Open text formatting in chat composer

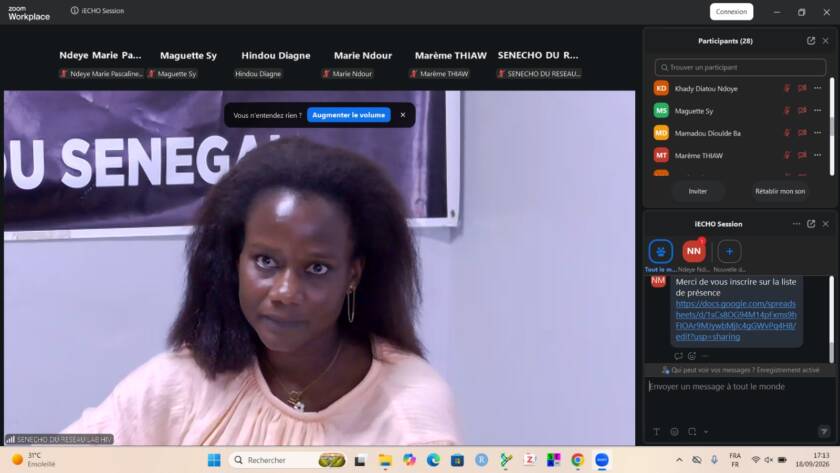656,432
